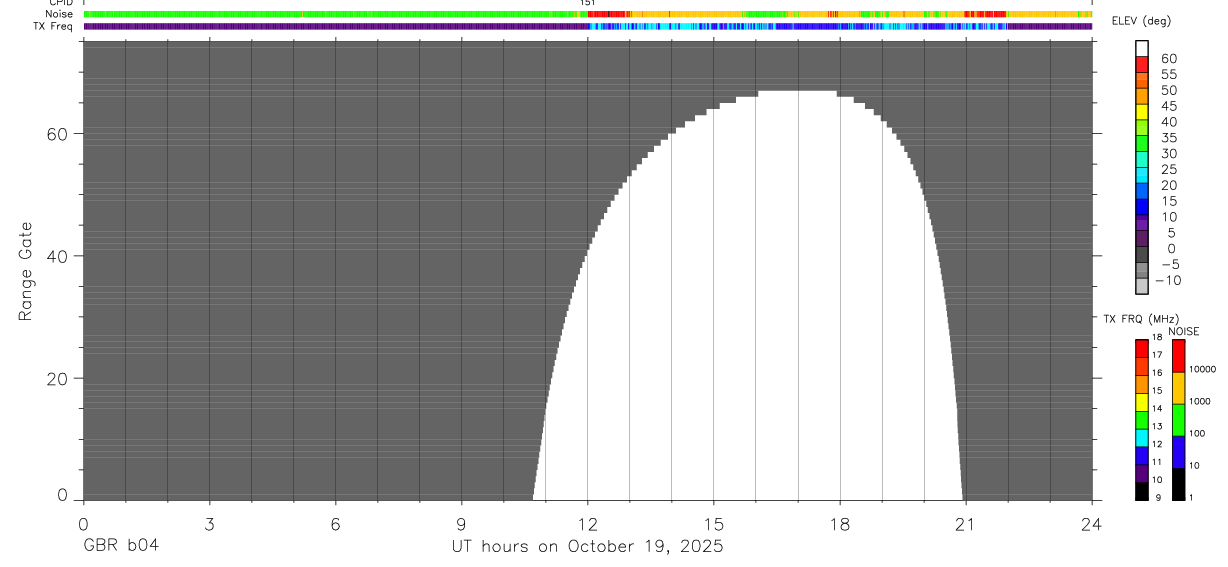Click the 'TX Freq' strip label at top
The height and width of the screenshot is (567, 1228).
coord(53,26)
